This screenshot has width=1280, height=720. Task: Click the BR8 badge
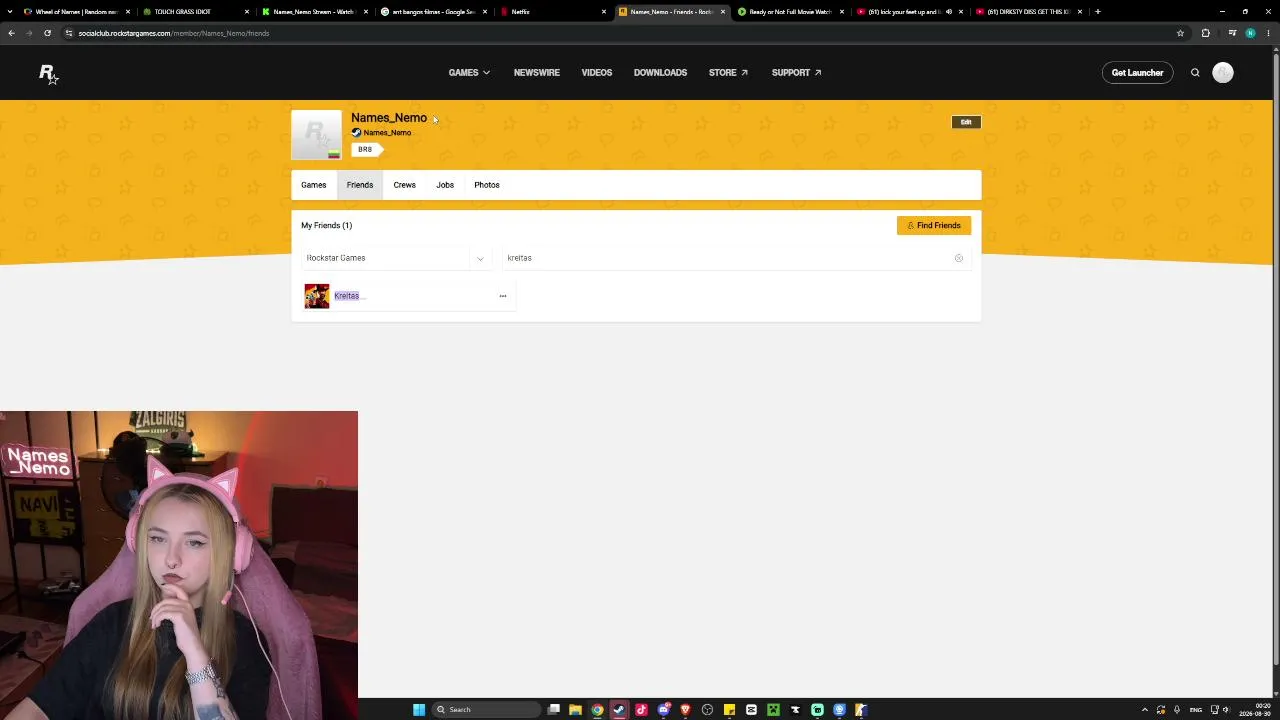365,150
